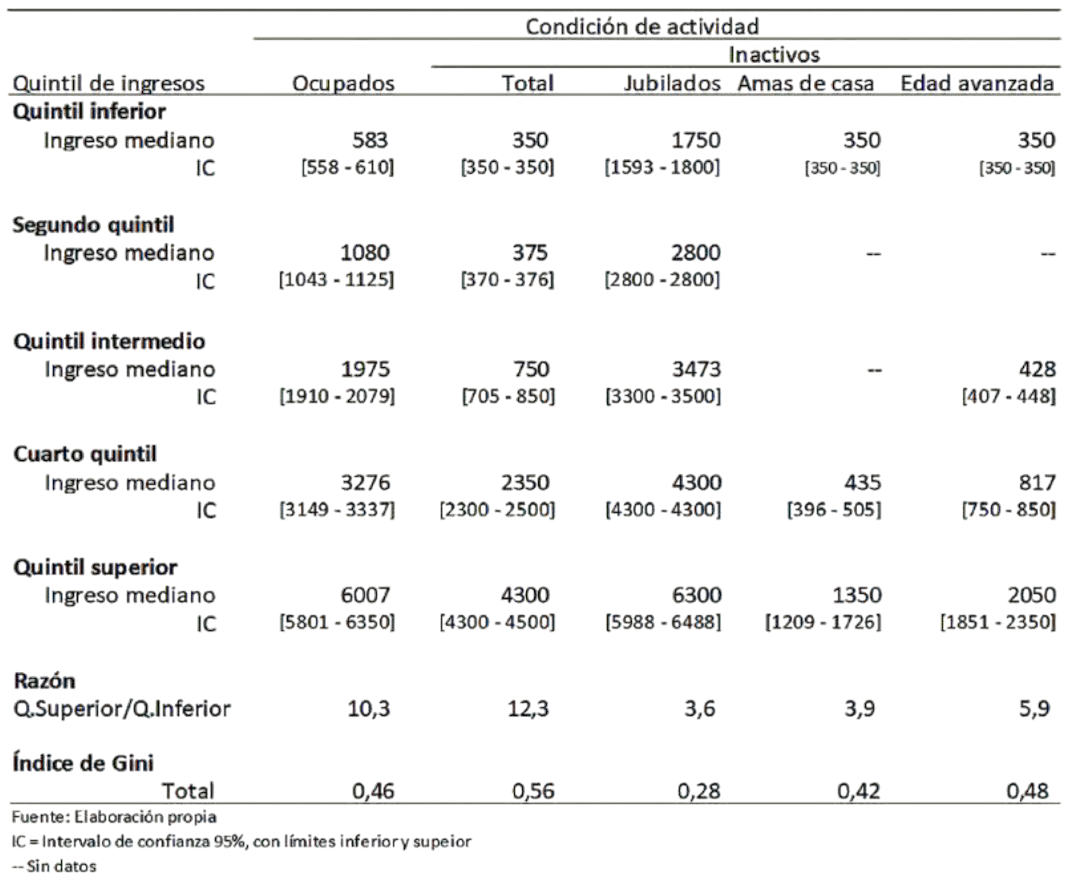
Task: Click the "Segundo quintil" row heading
Action: click(88, 224)
